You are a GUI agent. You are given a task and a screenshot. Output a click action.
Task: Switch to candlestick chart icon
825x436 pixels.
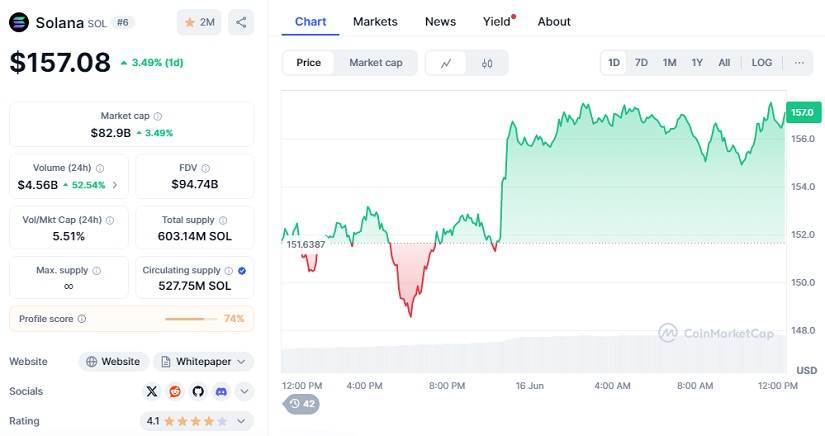(x=487, y=63)
